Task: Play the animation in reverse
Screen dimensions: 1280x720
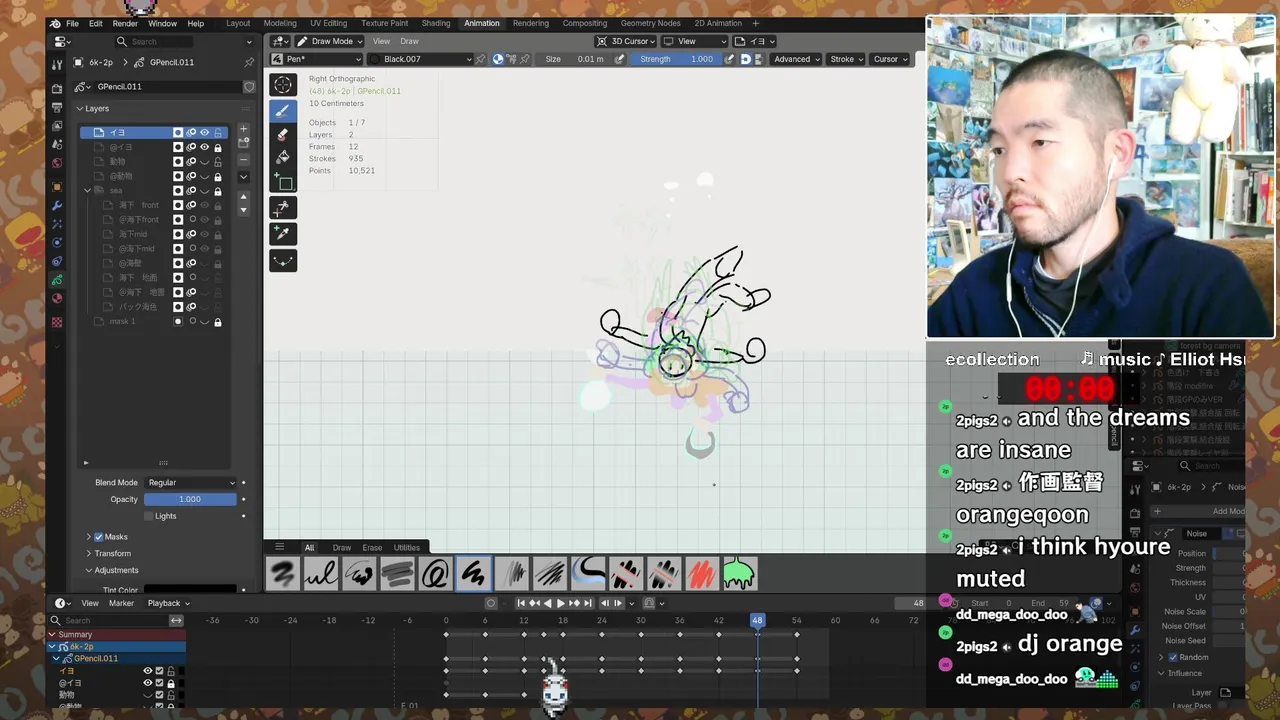Action: [x=547, y=603]
